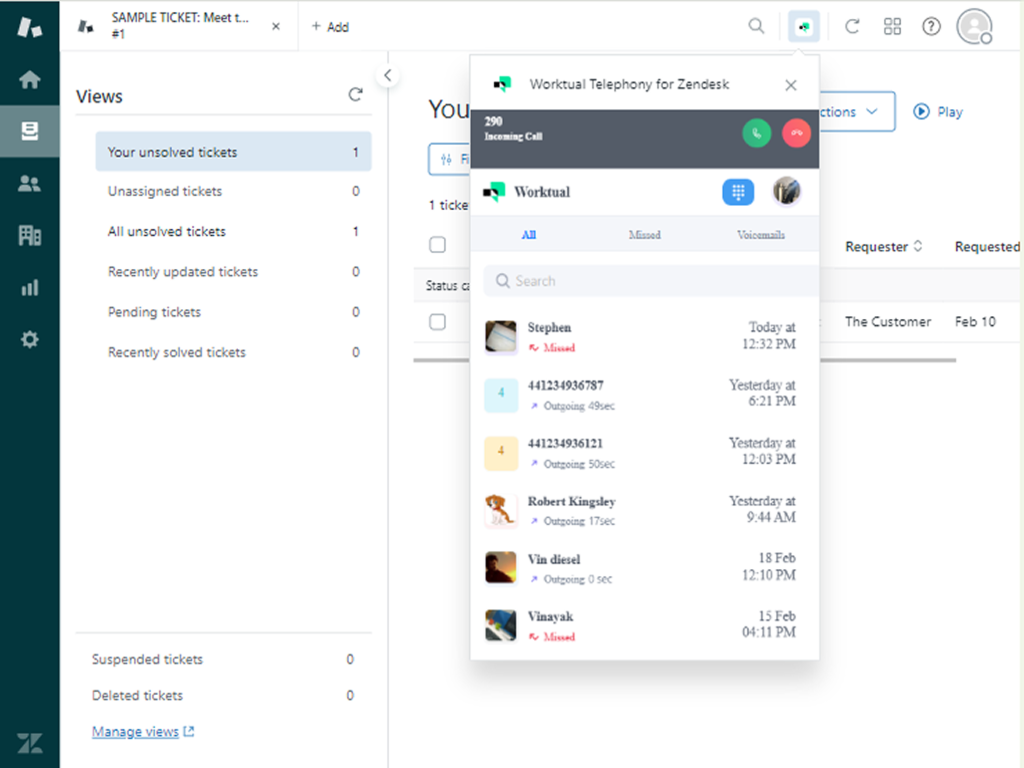Image resolution: width=1024 pixels, height=768 pixels.
Task: Click the Worktual telephony icon in top bar
Action: point(804,27)
